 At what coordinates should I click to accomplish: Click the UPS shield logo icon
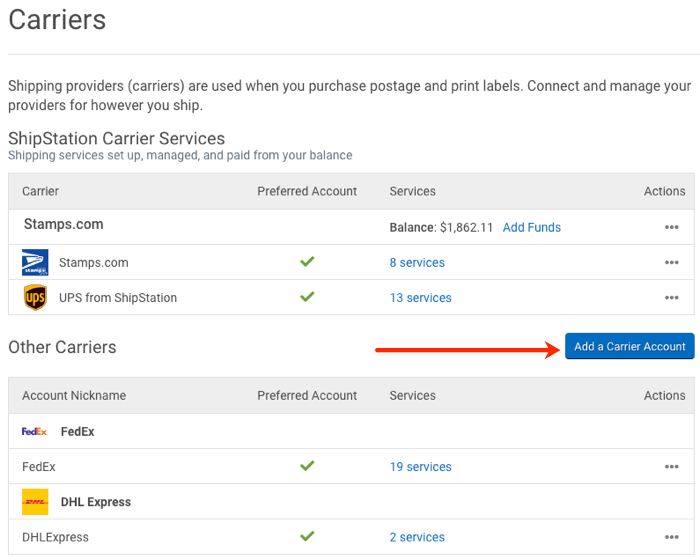tap(35, 297)
